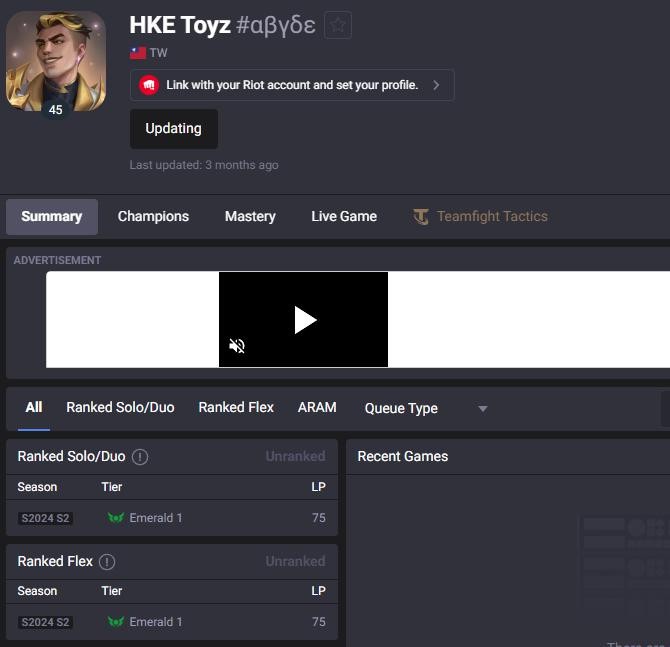The height and width of the screenshot is (647, 670).
Task: Click the red Riot fist icon
Action: point(149,85)
